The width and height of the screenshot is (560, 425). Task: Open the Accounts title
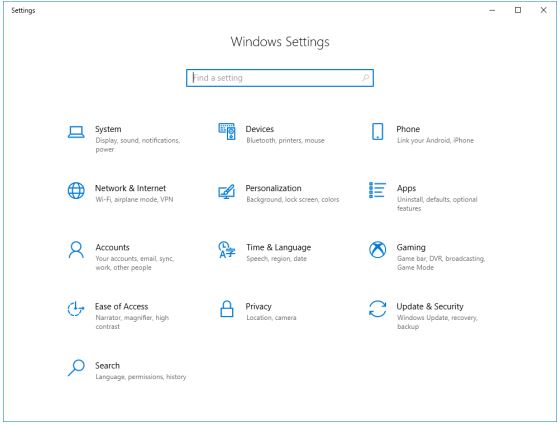[112, 247]
